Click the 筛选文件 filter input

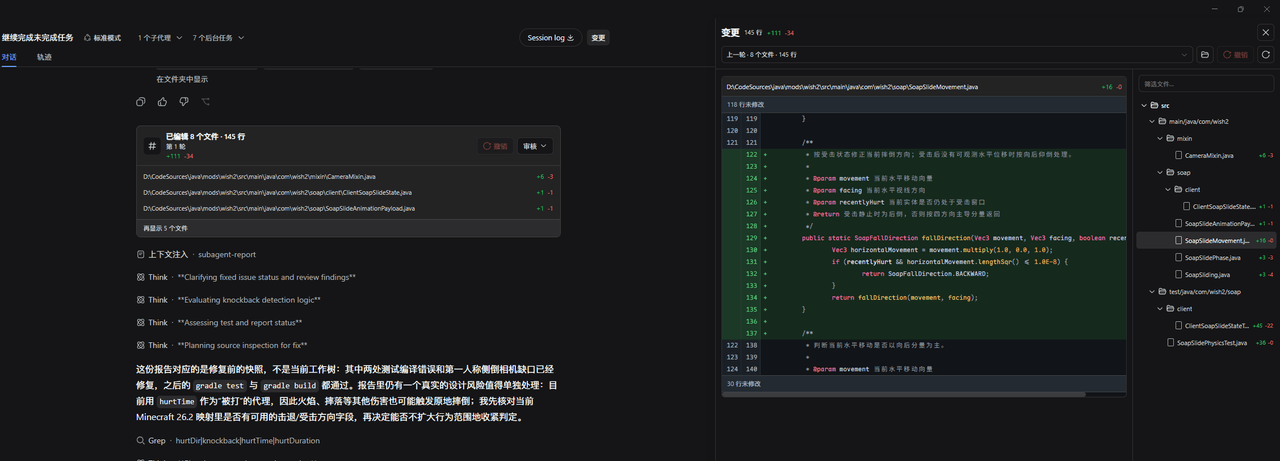[x=1208, y=84]
